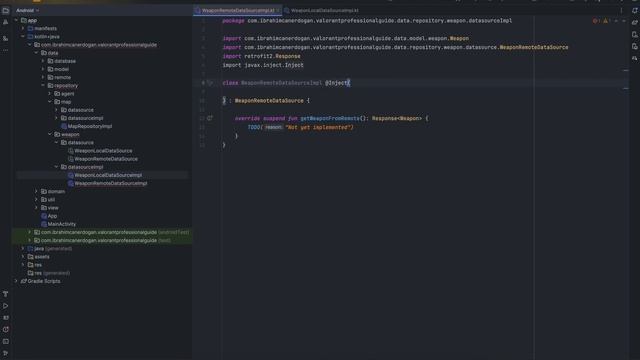This screenshot has height=360, width=640.
Task: Click the gutter icon on the class line
Action: 210,83
